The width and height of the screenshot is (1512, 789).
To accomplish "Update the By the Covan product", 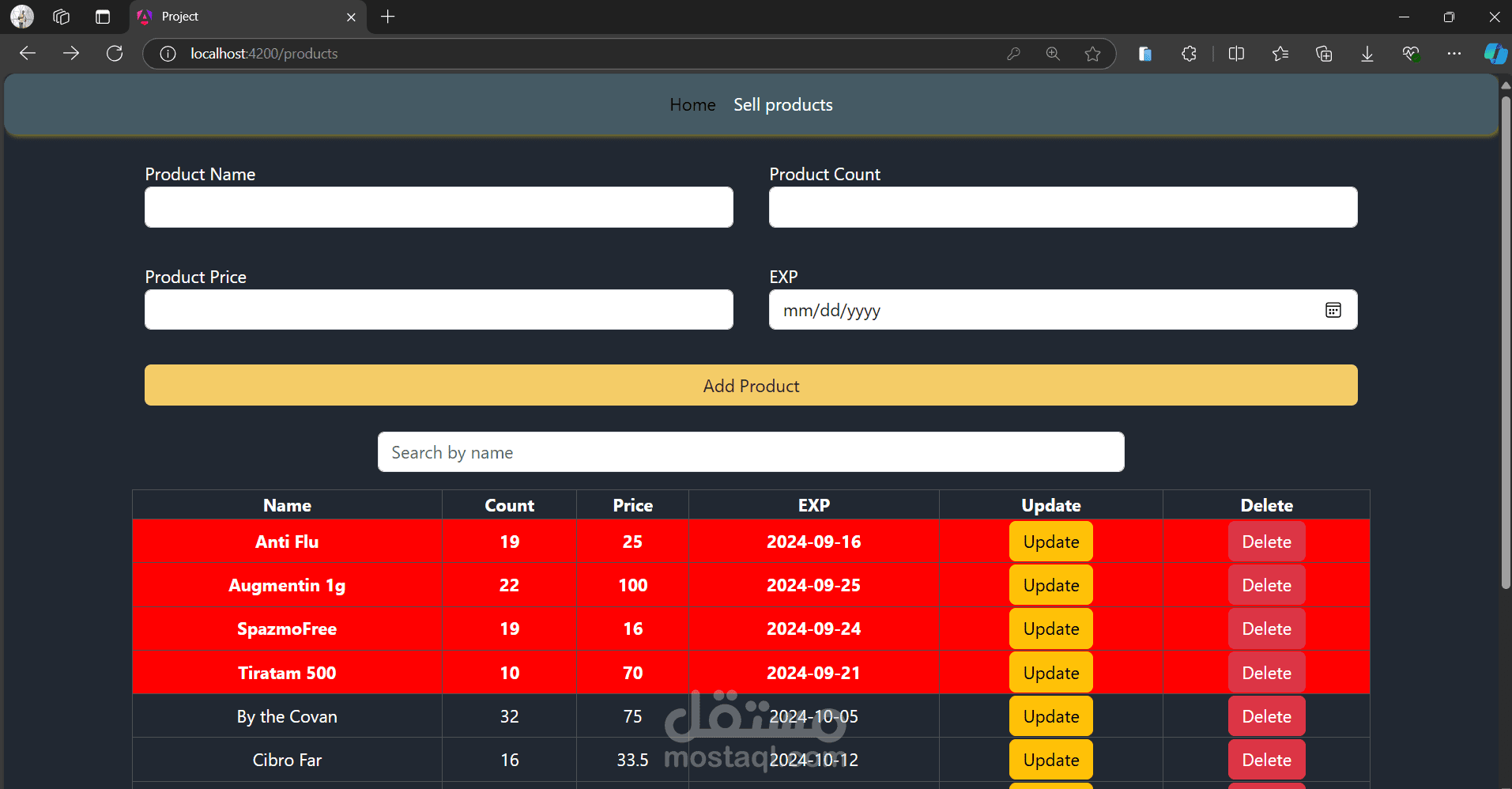I will pyautogui.click(x=1051, y=716).
